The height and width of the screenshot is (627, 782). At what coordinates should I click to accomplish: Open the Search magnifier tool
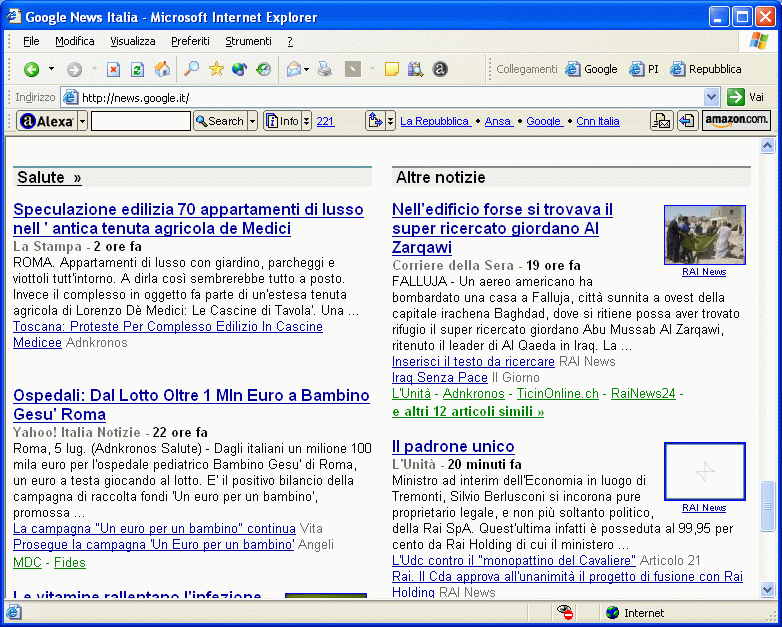click(x=192, y=69)
